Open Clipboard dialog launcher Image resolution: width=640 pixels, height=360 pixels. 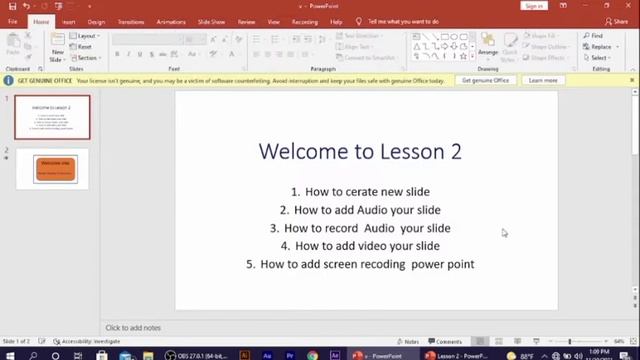(40, 69)
